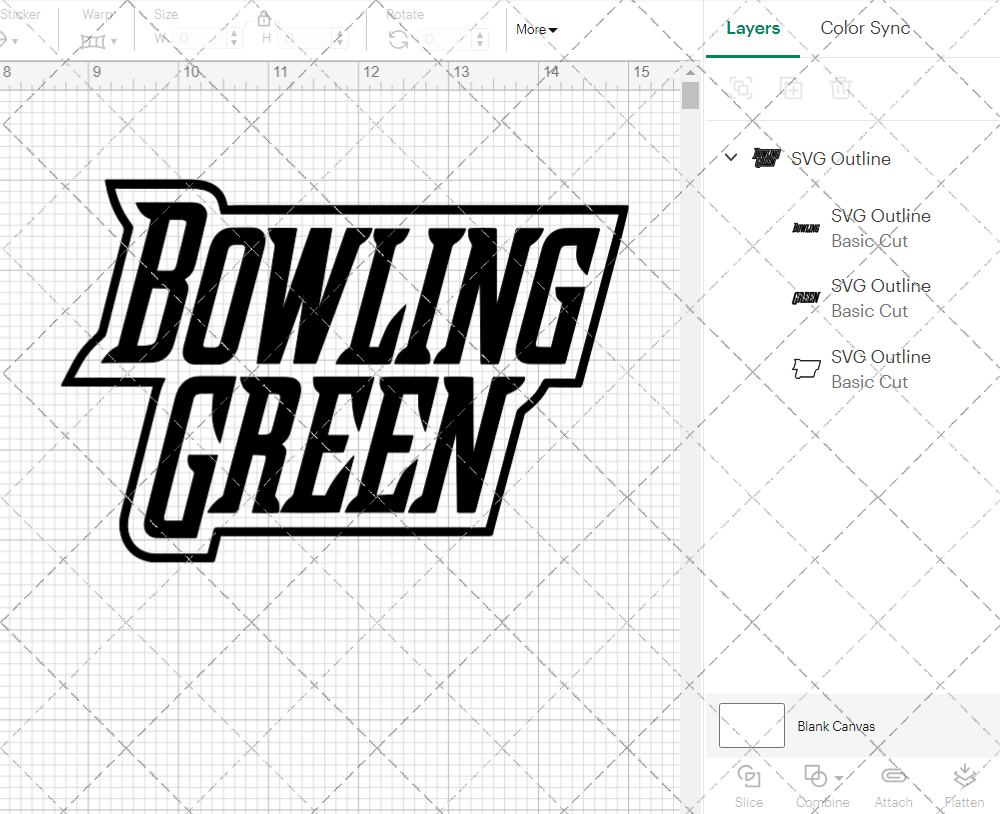Click the Sticker option toggle

(10, 40)
